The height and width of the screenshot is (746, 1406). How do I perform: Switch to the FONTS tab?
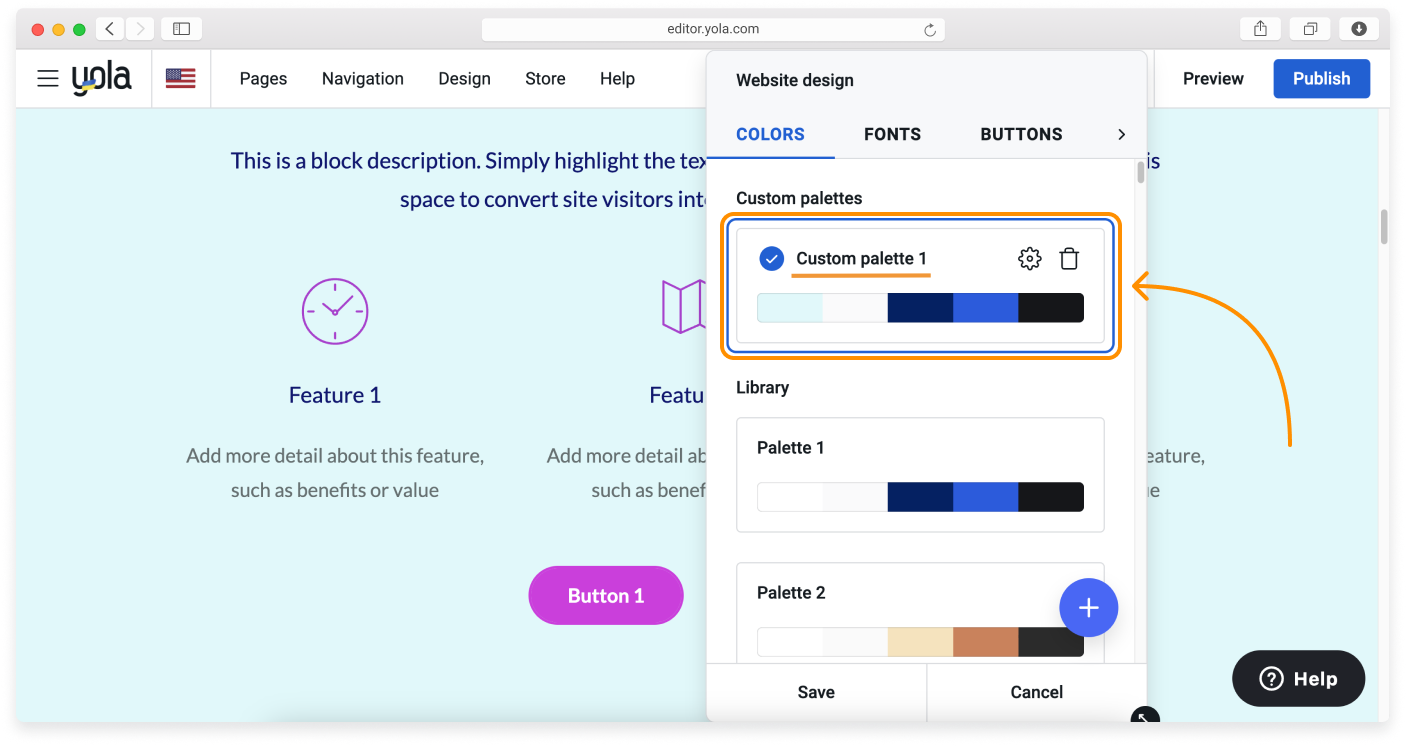(x=892, y=134)
